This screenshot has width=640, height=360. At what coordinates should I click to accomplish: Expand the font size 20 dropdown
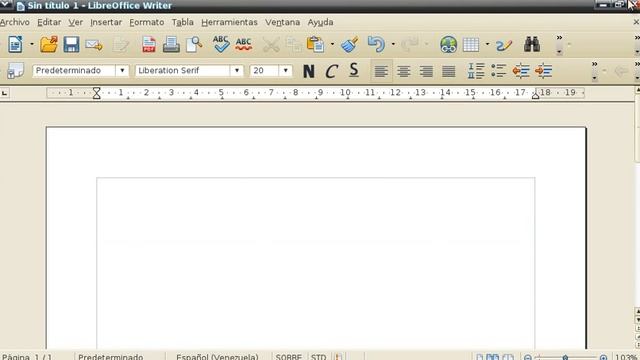click(x=285, y=71)
